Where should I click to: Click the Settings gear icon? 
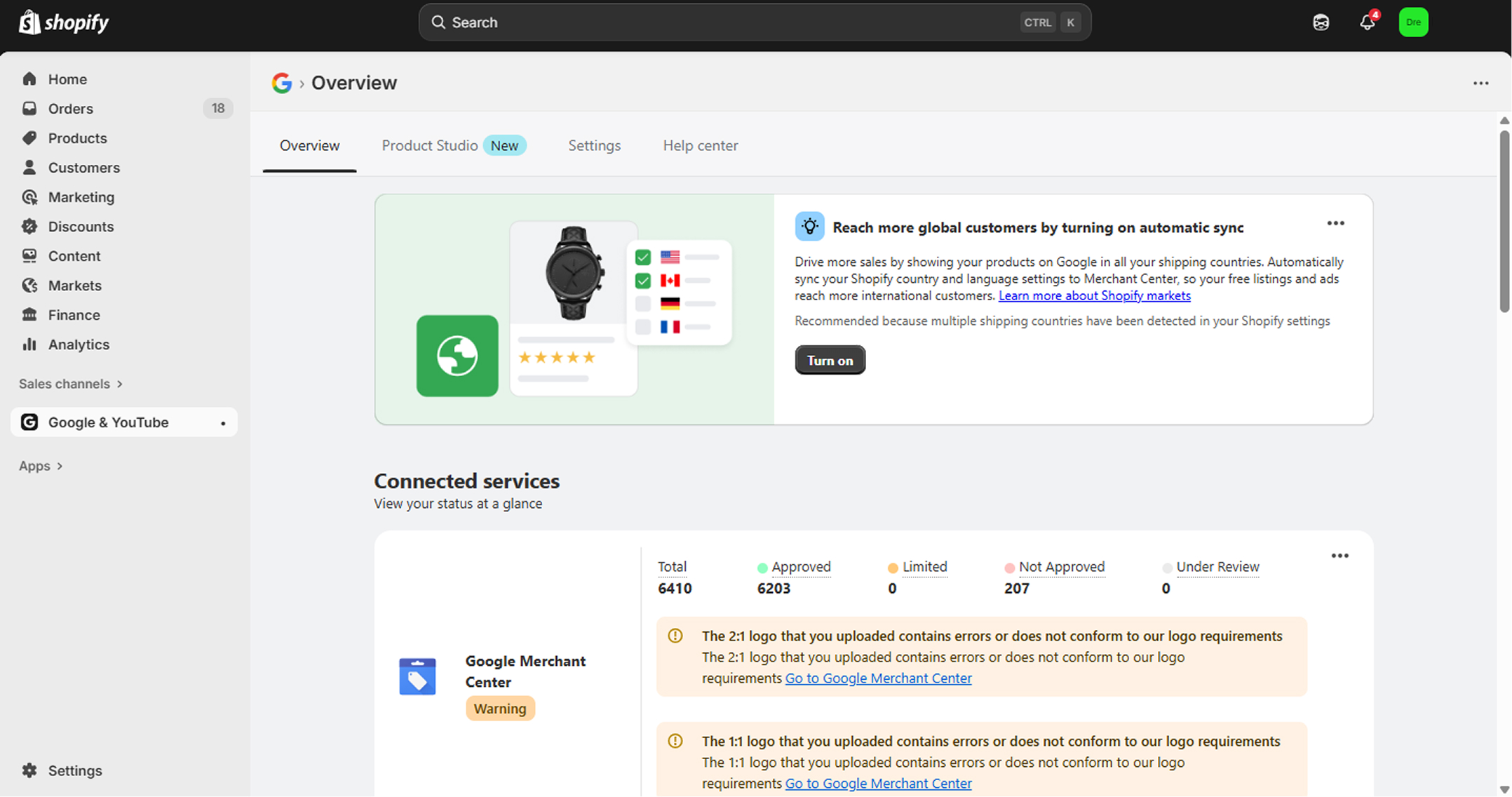point(29,770)
